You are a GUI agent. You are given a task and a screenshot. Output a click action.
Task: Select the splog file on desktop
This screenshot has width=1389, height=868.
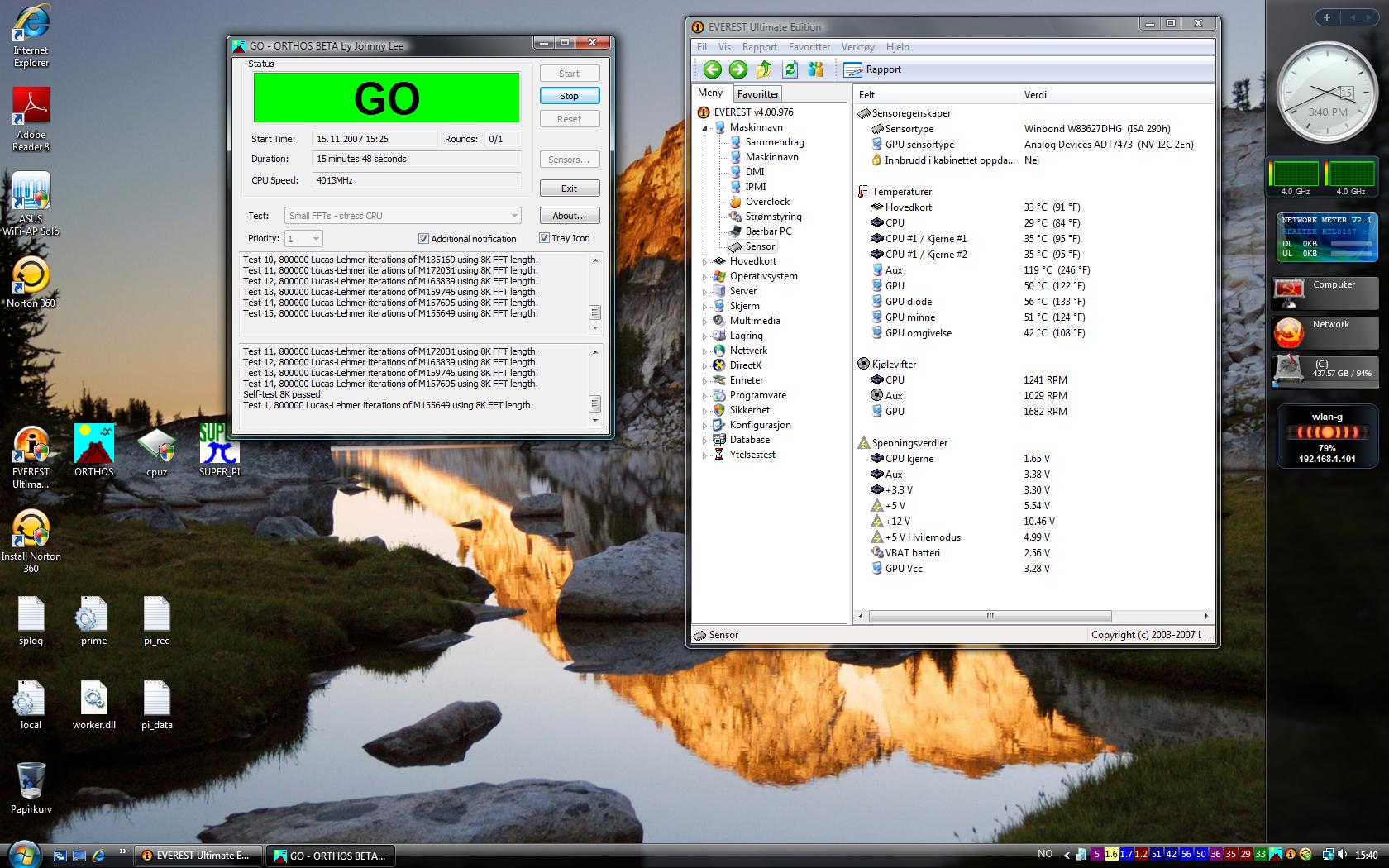coord(31,621)
